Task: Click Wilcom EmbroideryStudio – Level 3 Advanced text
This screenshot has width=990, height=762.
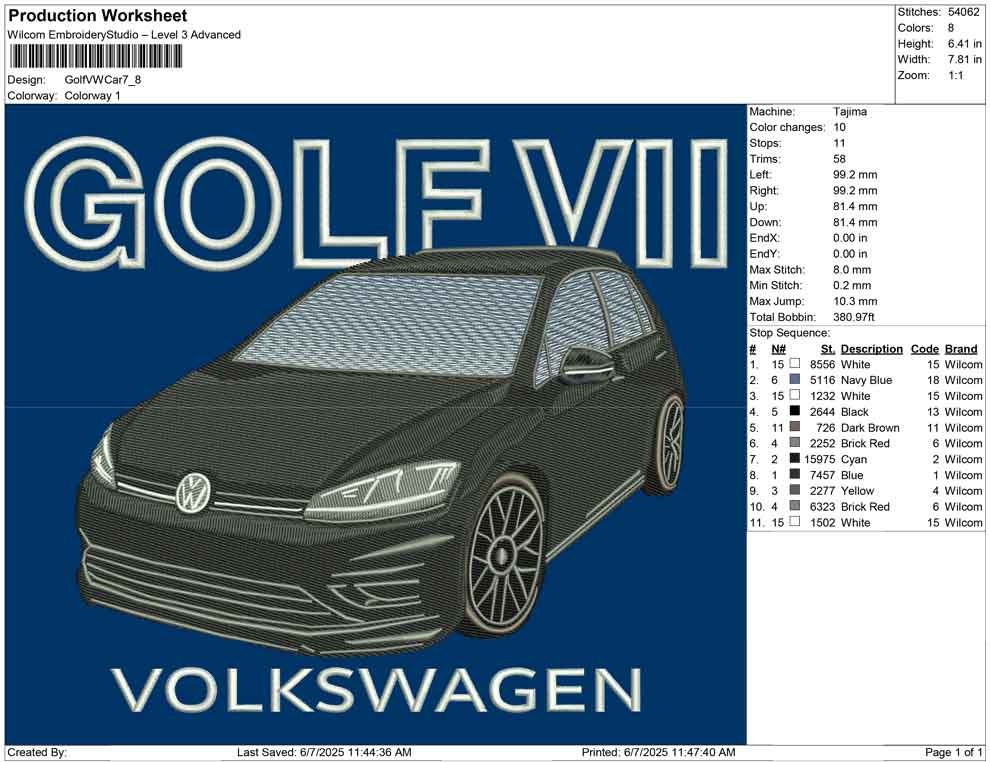Action: tap(124, 35)
